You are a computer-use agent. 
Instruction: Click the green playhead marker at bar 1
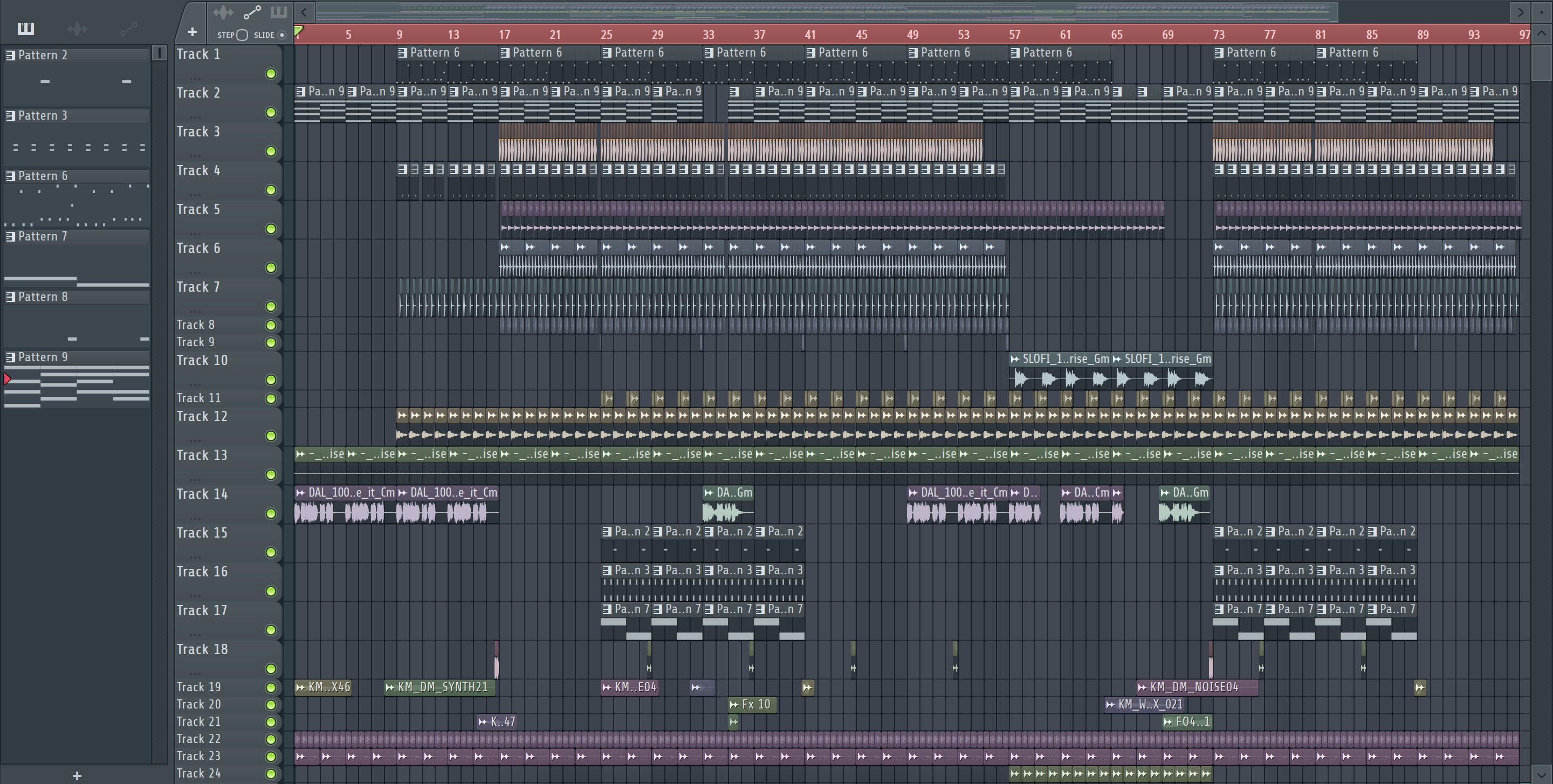click(298, 30)
